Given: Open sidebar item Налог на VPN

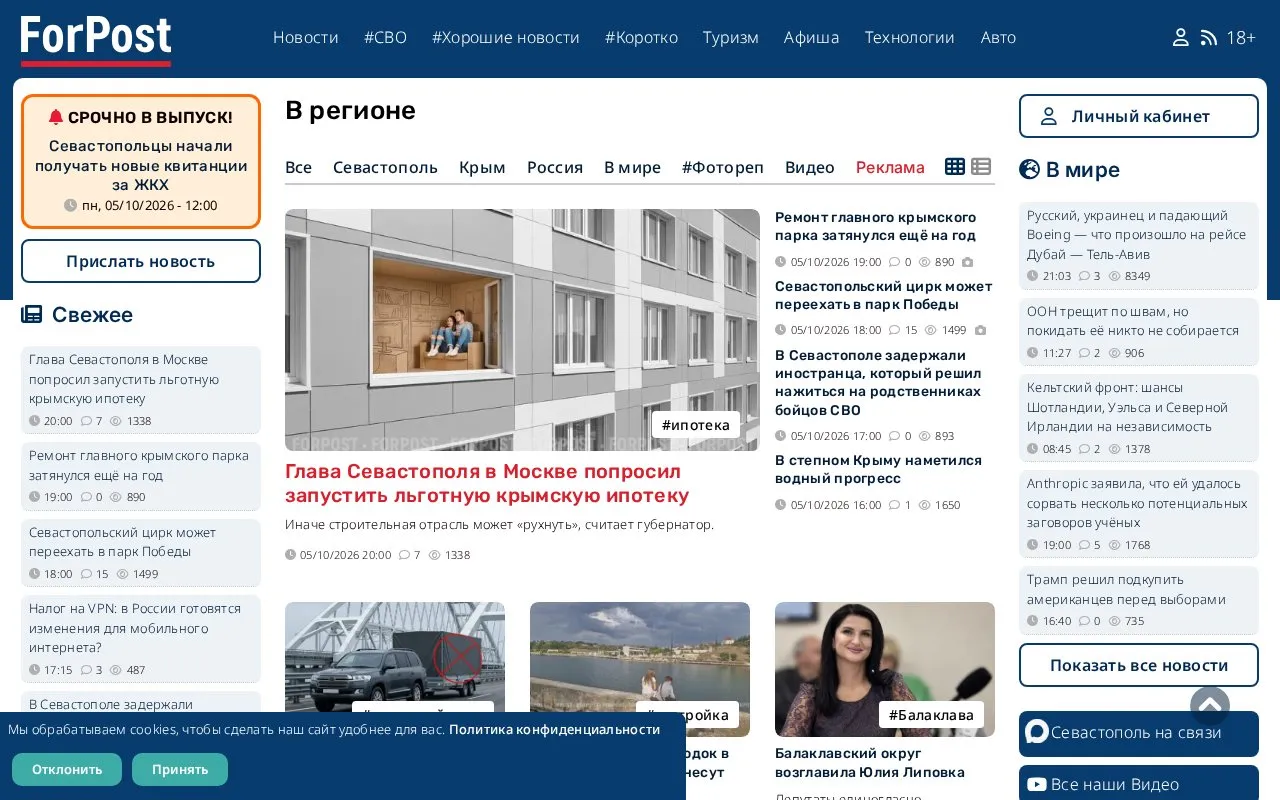Looking at the screenshot, I should [135, 628].
